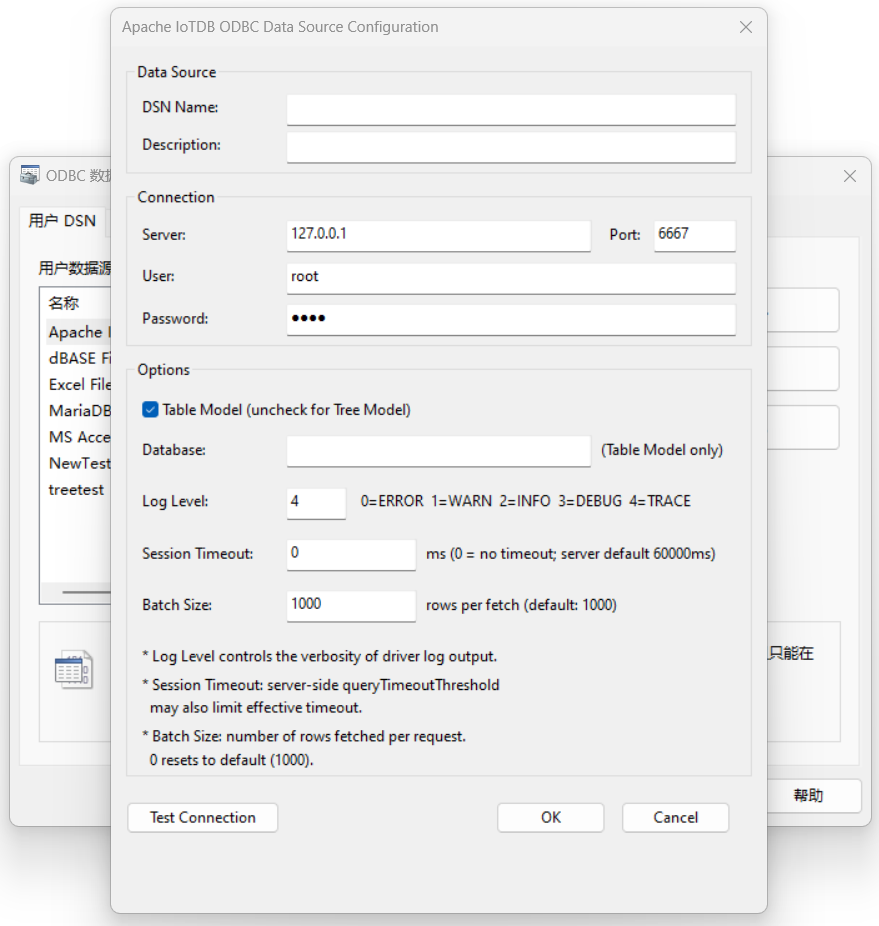879x926 pixels.
Task: Click the ODBC administrator window icon
Action: pos(30,175)
